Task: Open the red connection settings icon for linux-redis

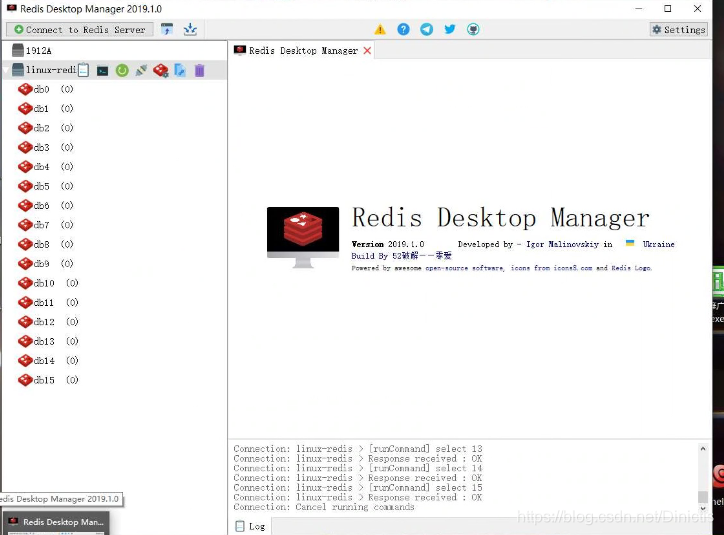Action: pos(161,70)
